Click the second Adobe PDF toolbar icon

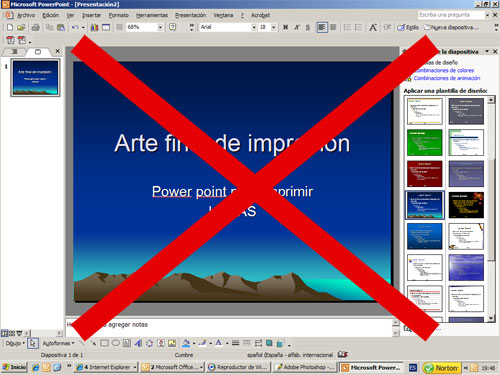click(22, 40)
